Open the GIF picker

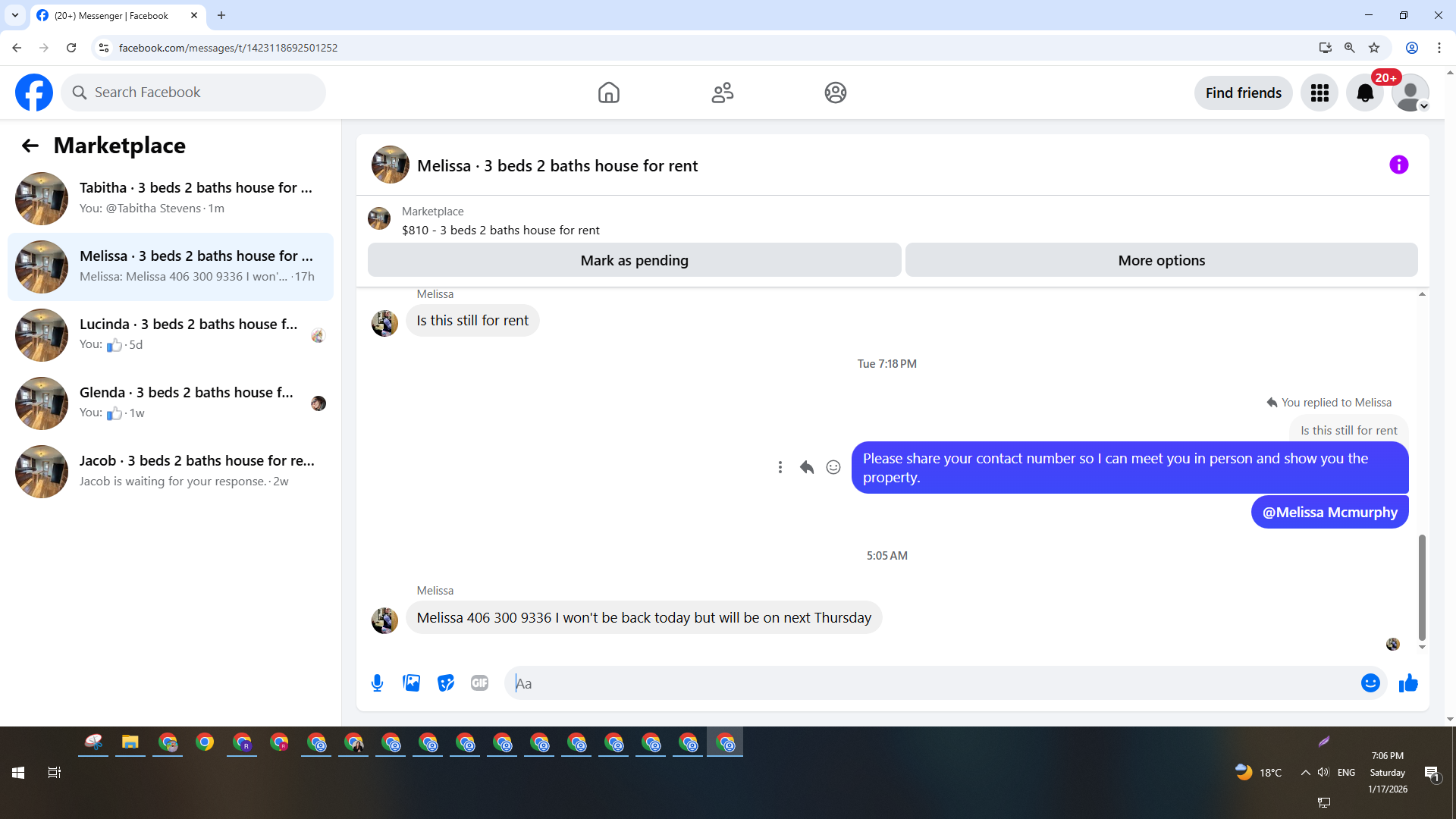coord(479,683)
